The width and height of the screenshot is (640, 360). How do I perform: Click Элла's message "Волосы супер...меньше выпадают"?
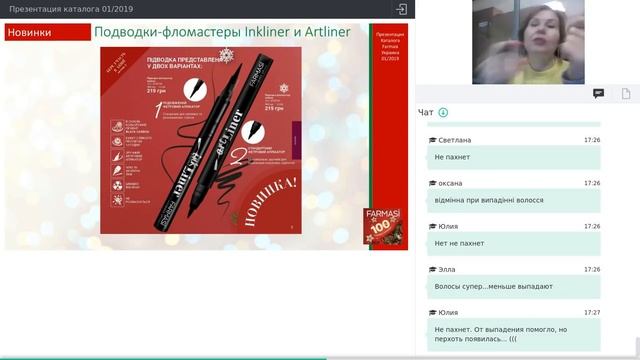click(514, 287)
